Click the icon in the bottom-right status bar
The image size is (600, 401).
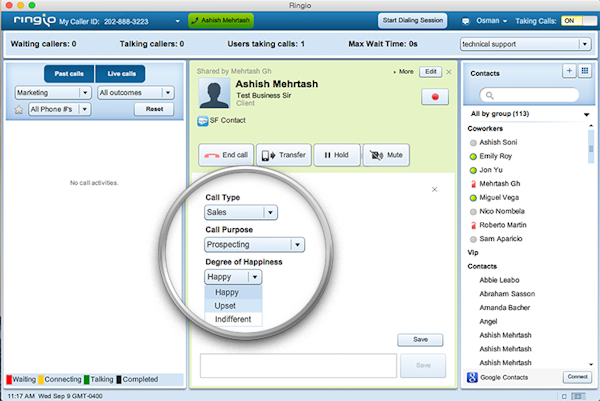[x=578, y=396]
